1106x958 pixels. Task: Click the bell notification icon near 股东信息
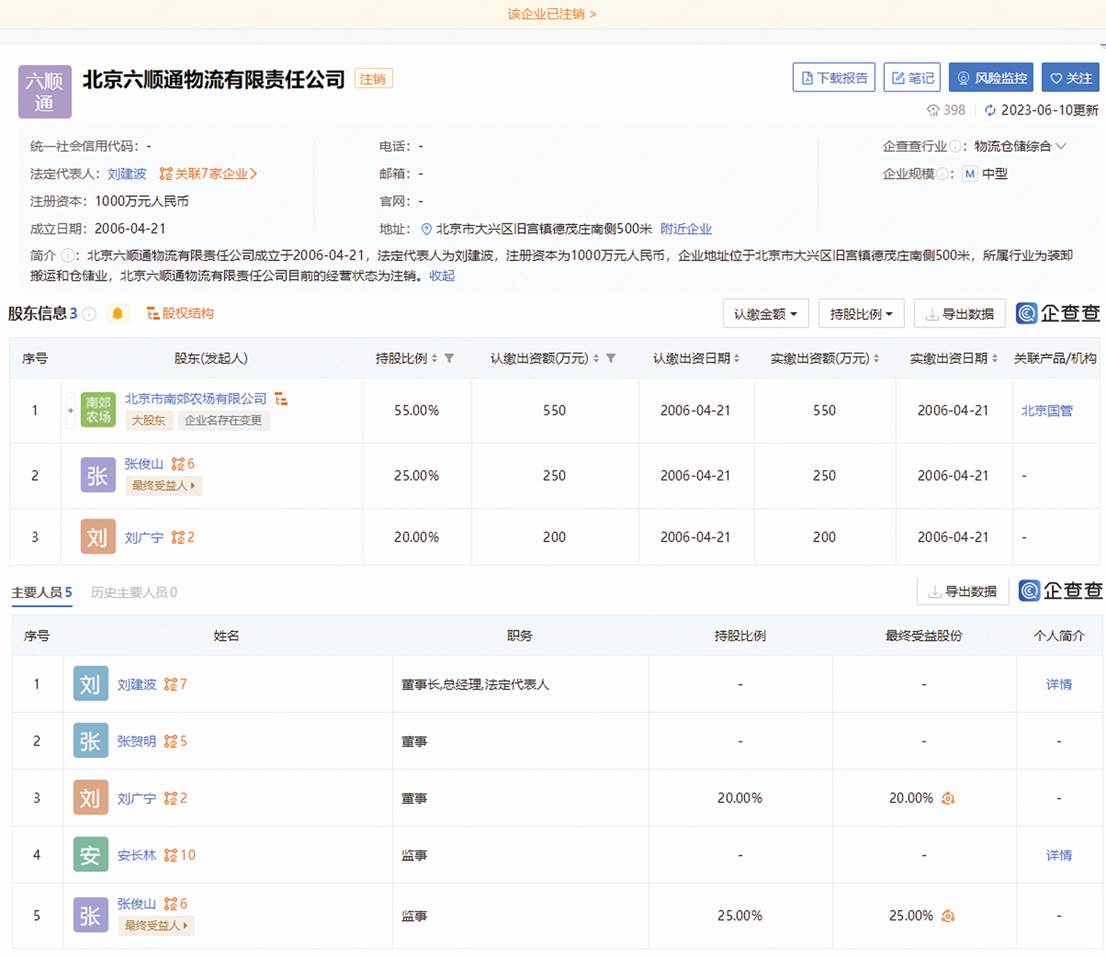click(x=118, y=313)
